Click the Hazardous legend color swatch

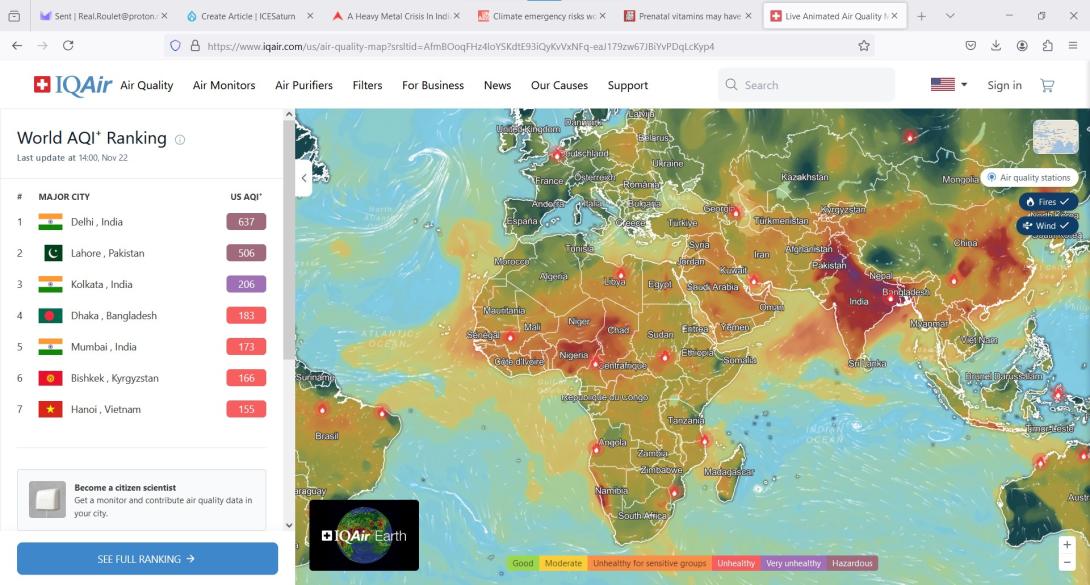[852, 563]
